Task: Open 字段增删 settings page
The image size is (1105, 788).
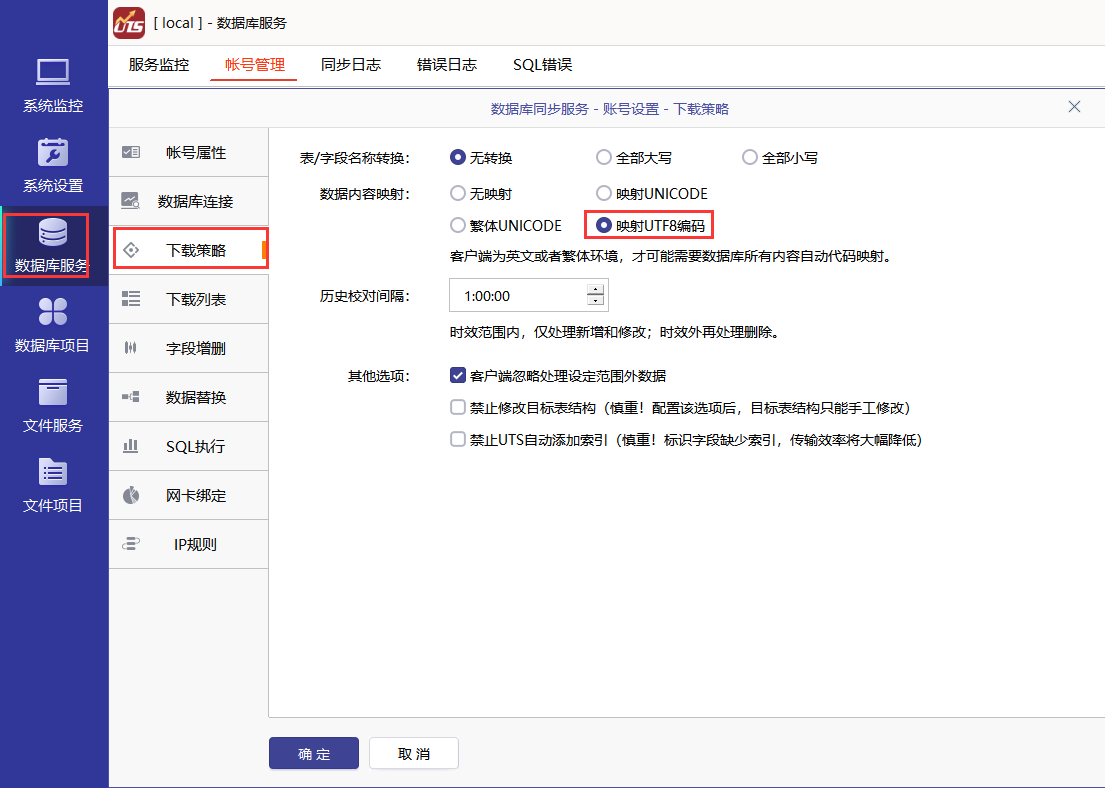Action: tap(189, 348)
